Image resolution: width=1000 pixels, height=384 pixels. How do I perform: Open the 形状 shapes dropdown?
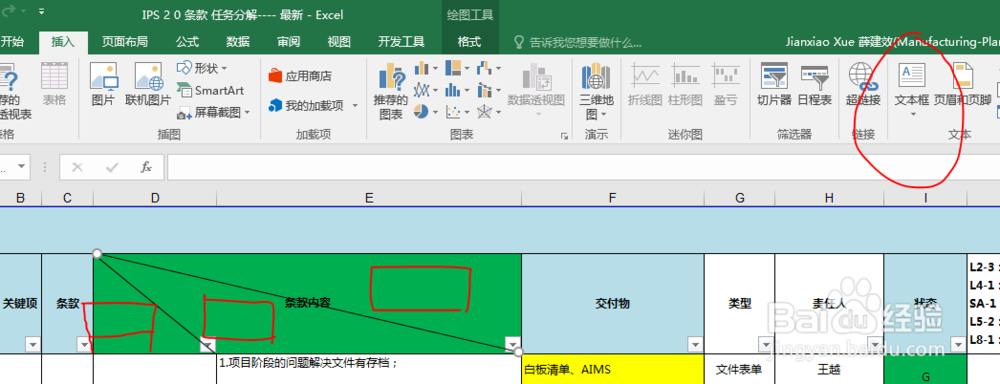[x=202, y=68]
